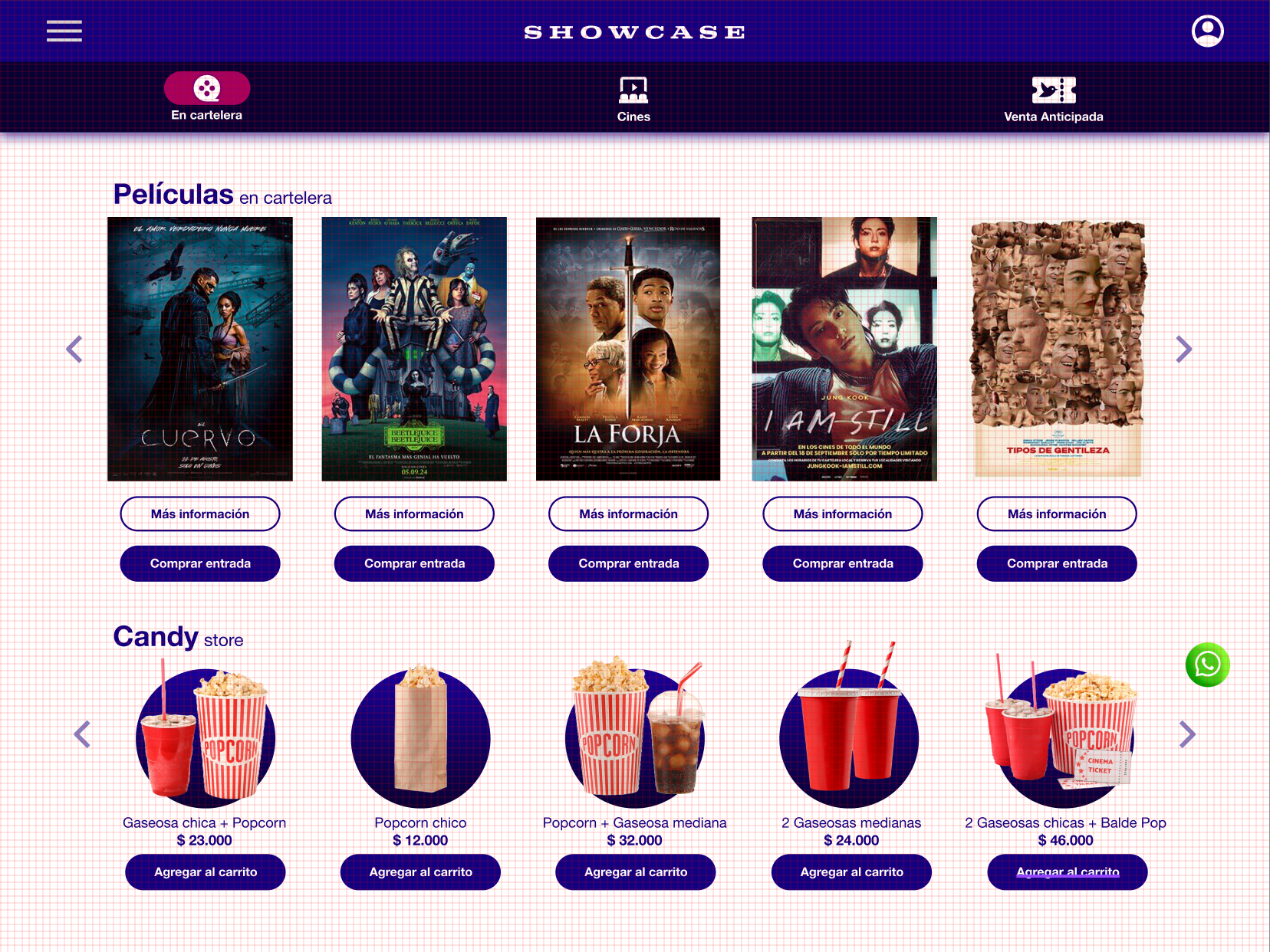Go back in Candy store carousel

pyautogui.click(x=82, y=734)
